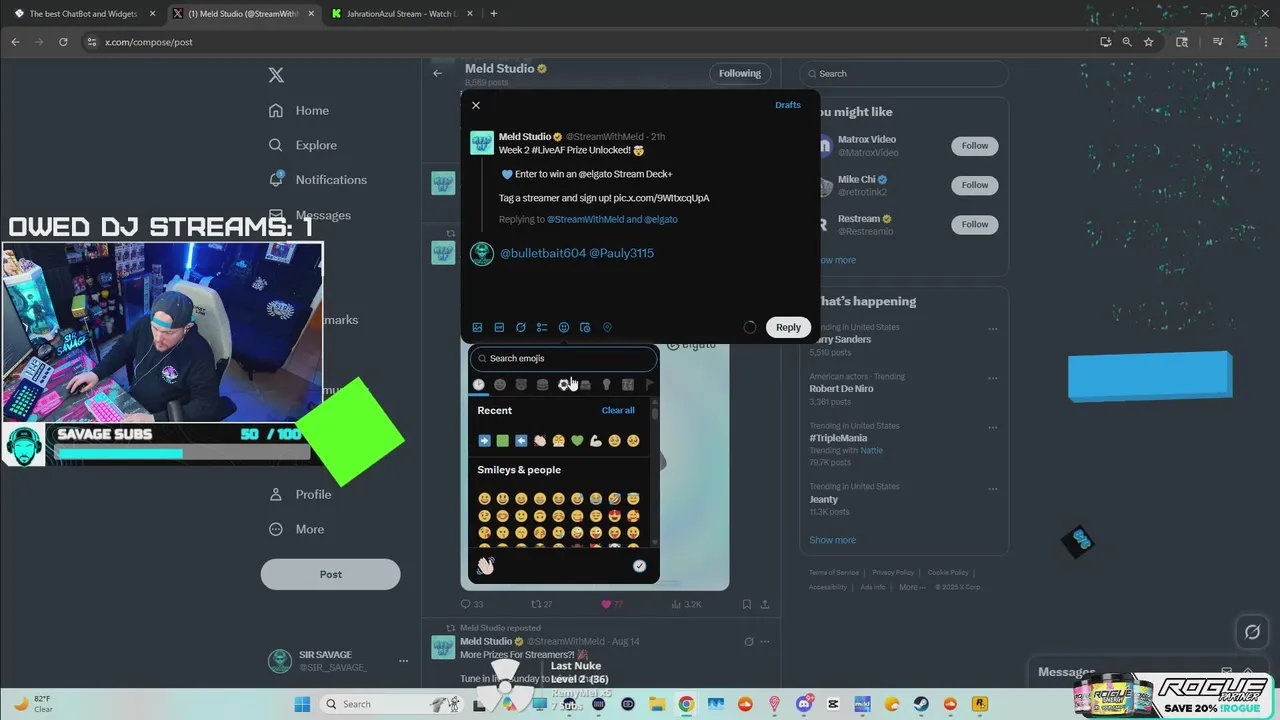Open the floating Grok button
This screenshot has width=1280, height=720.
coord(1251,632)
